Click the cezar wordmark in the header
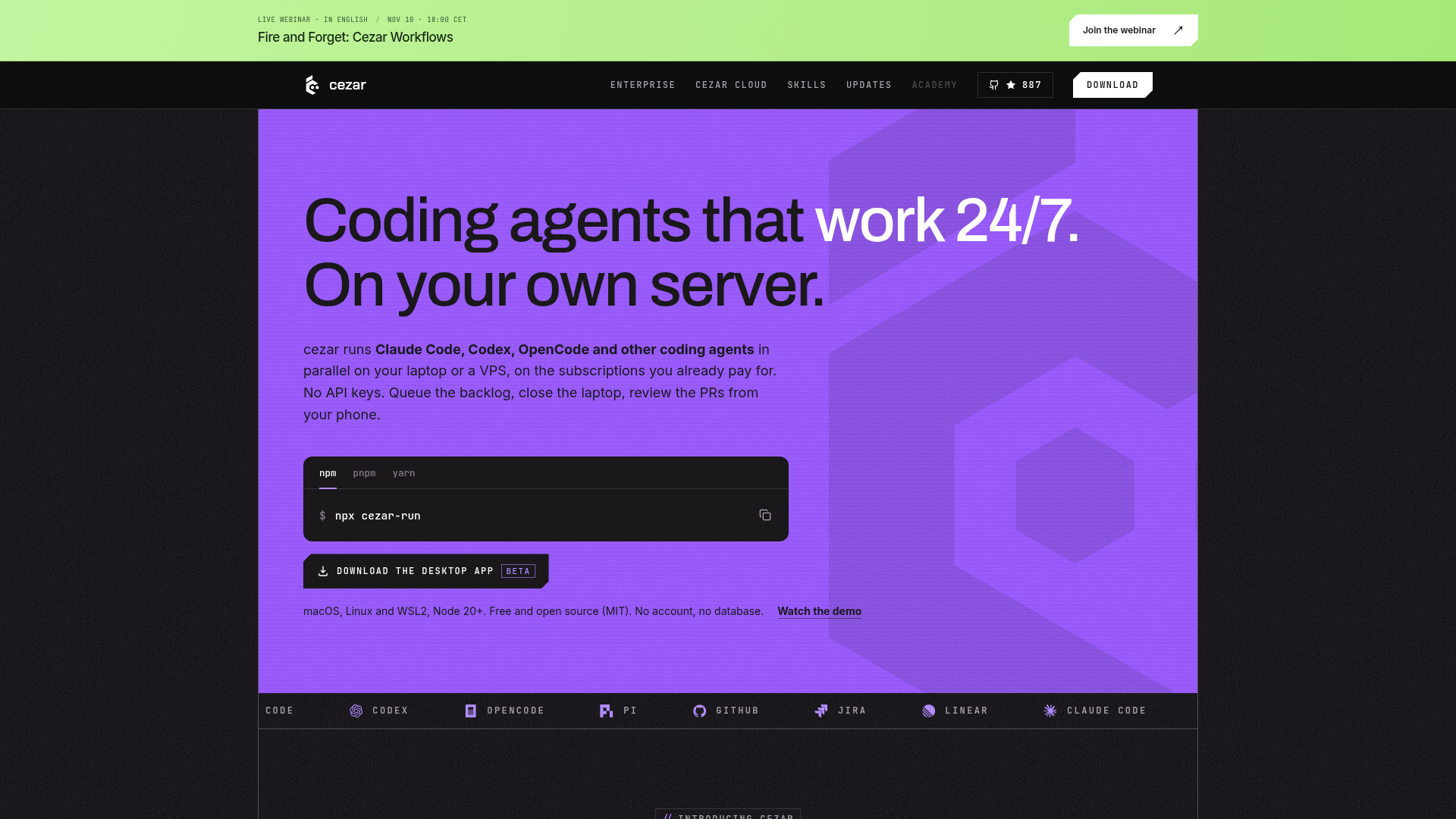 click(x=347, y=85)
